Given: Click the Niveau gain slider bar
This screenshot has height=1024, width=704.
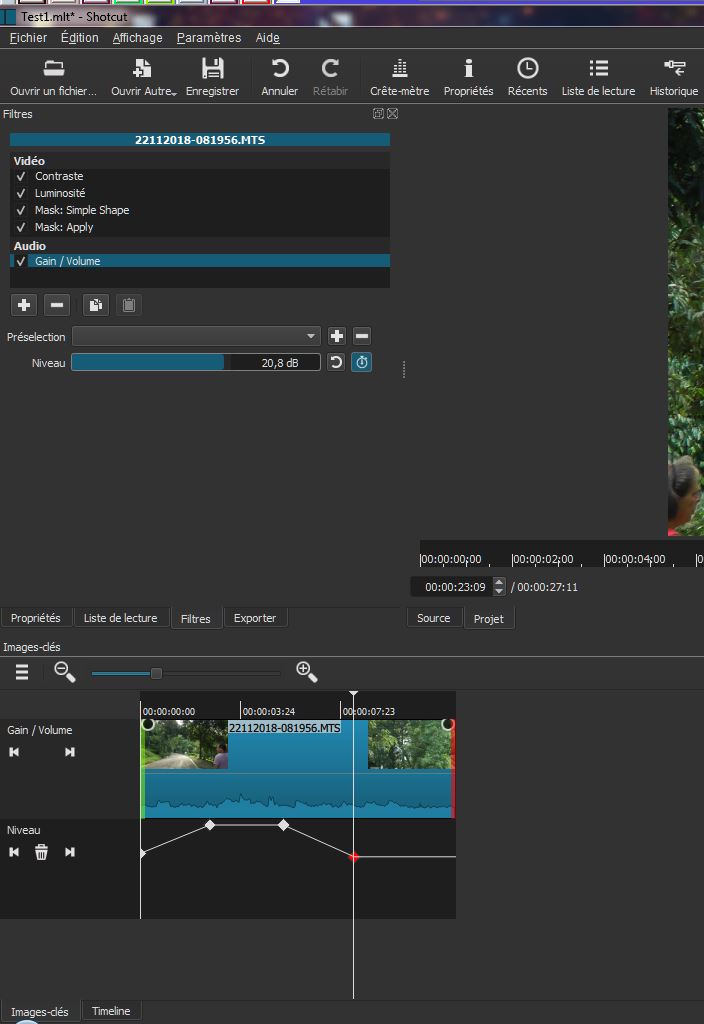Looking at the screenshot, I should click(x=195, y=362).
